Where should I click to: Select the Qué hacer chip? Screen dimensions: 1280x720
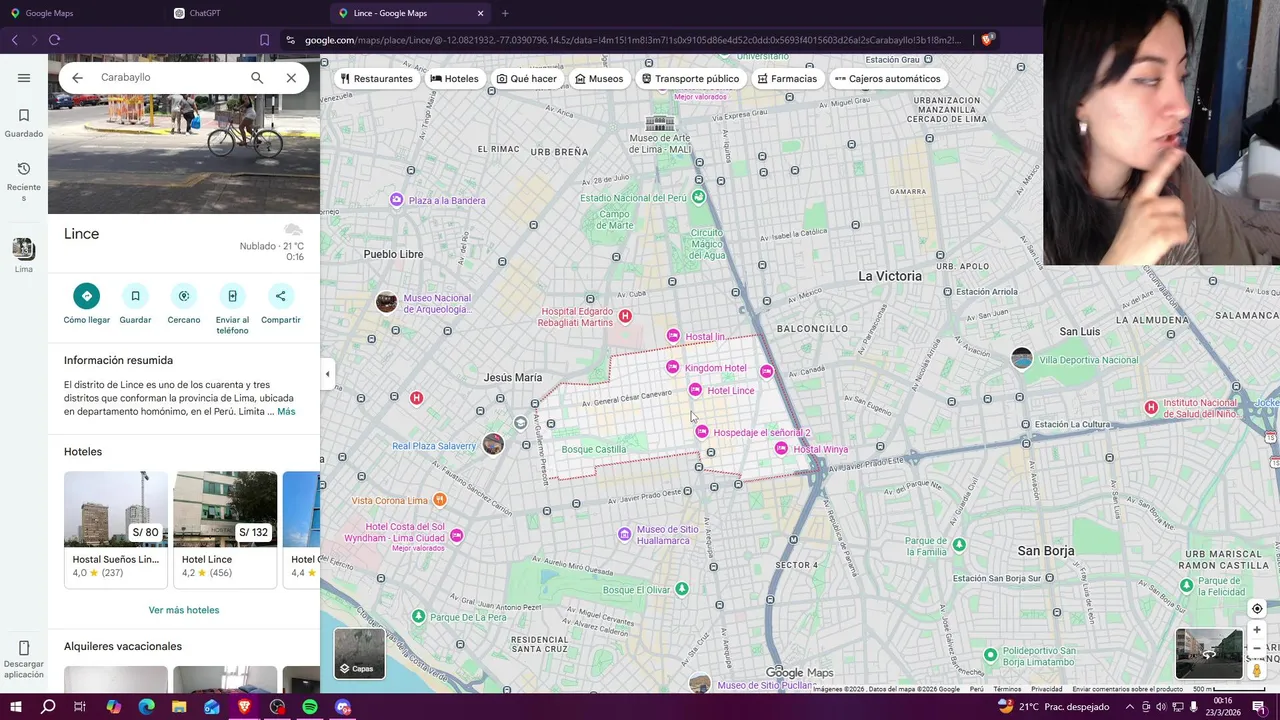(x=527, y=79)
